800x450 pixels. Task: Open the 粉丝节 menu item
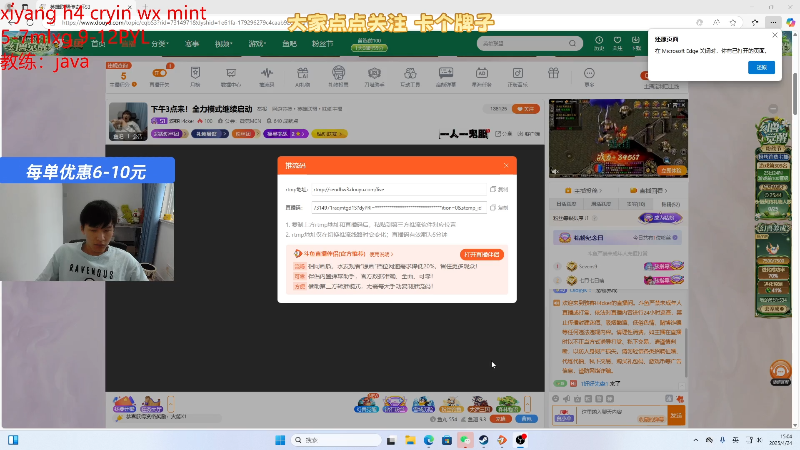coord(322,44)
